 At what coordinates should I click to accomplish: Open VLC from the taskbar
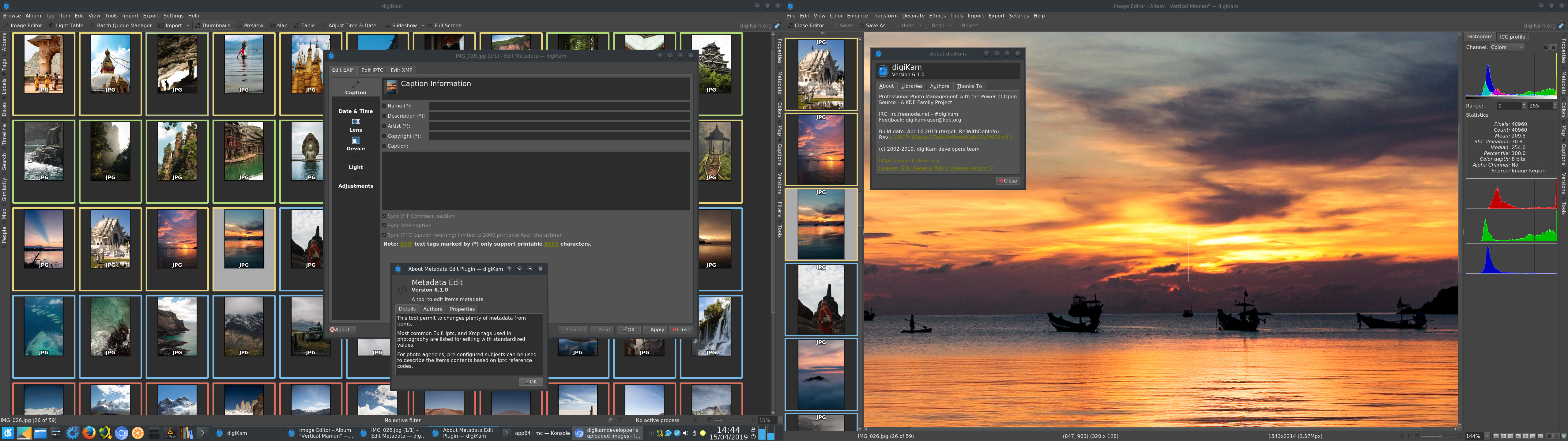click(x=171, y=433)
